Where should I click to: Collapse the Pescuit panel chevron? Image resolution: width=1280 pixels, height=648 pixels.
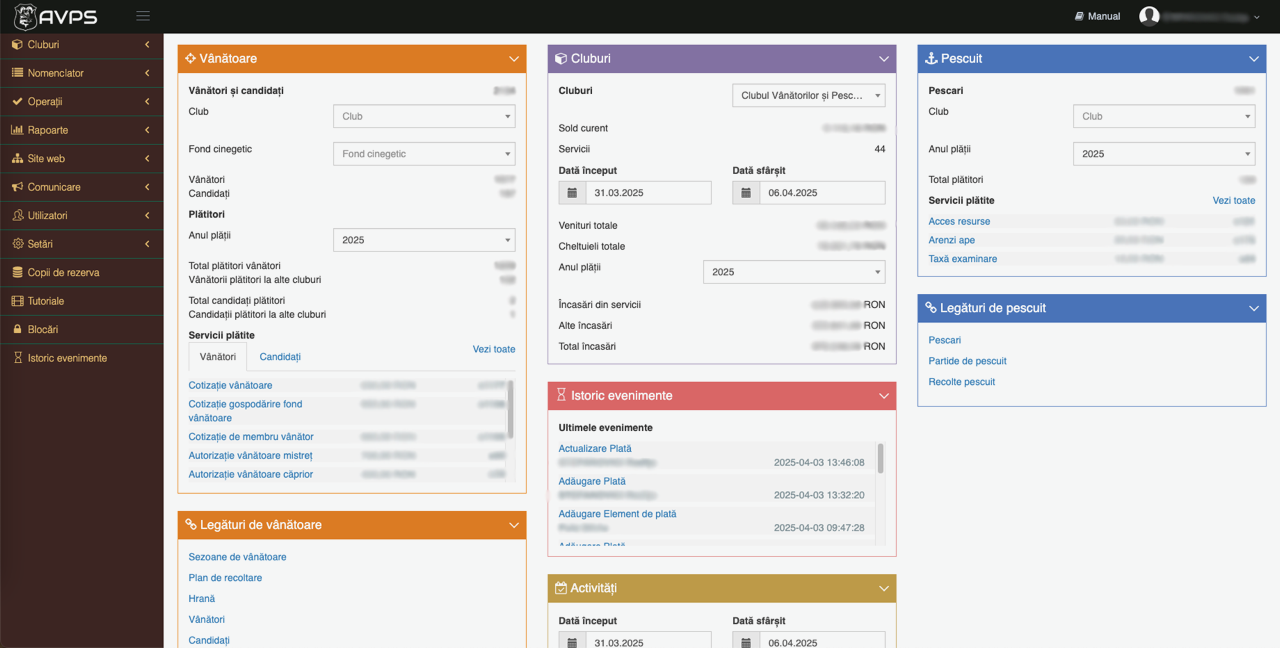(x=1253, y=59)
